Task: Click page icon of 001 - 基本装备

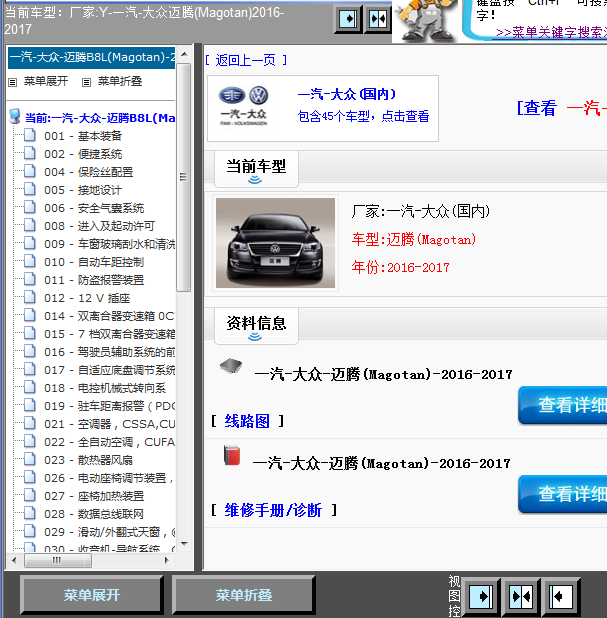Action: point(30,135)
